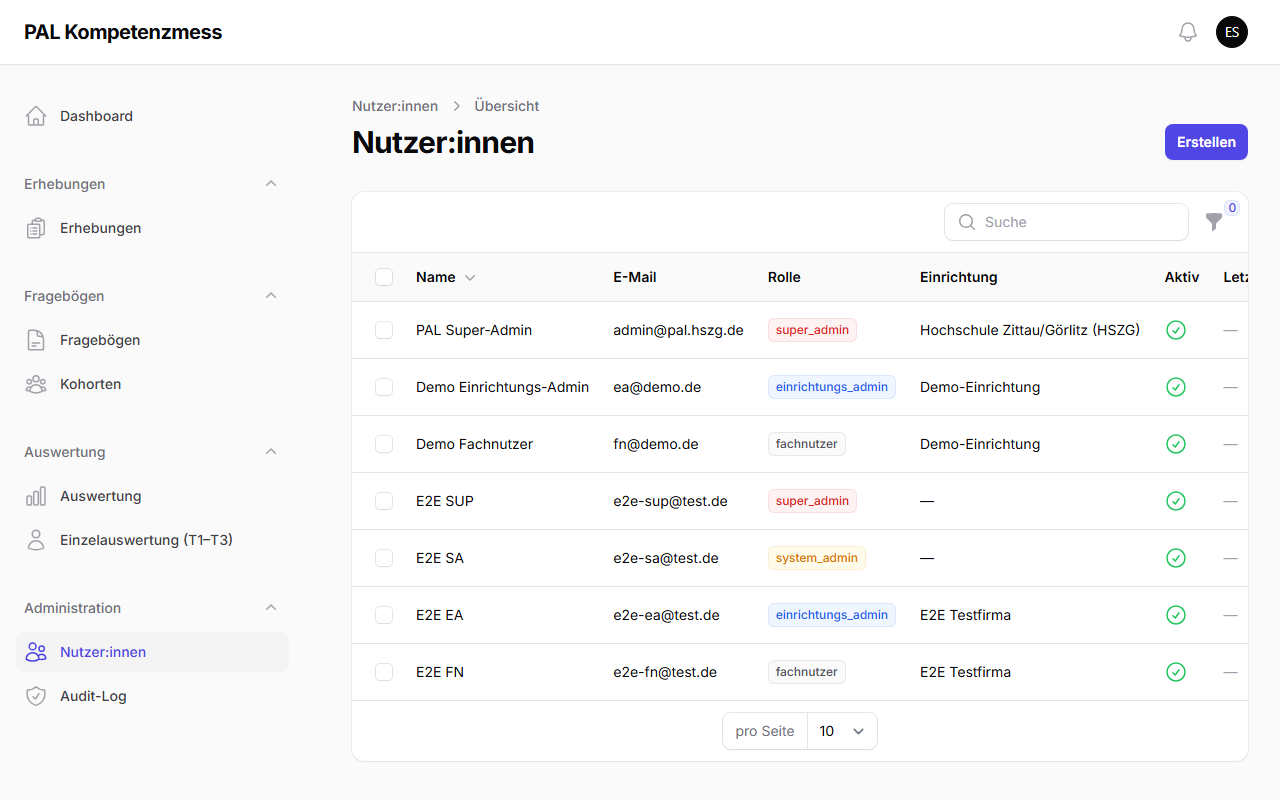Click the Kohorten group icon
The image size is (1280, 800).
[36, 384]
